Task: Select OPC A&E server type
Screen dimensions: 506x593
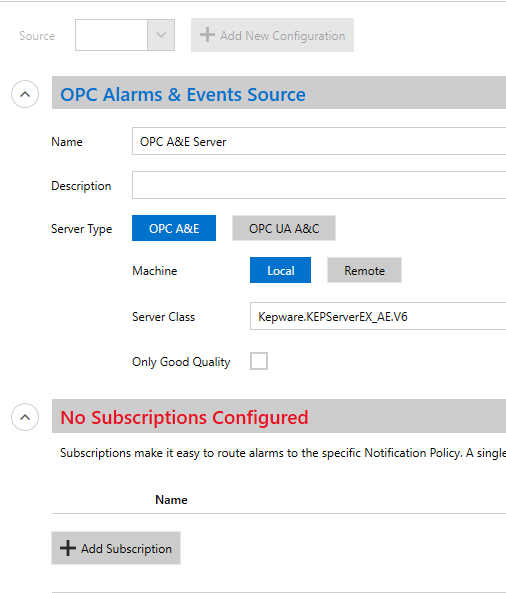Action: tap(174, 228)
